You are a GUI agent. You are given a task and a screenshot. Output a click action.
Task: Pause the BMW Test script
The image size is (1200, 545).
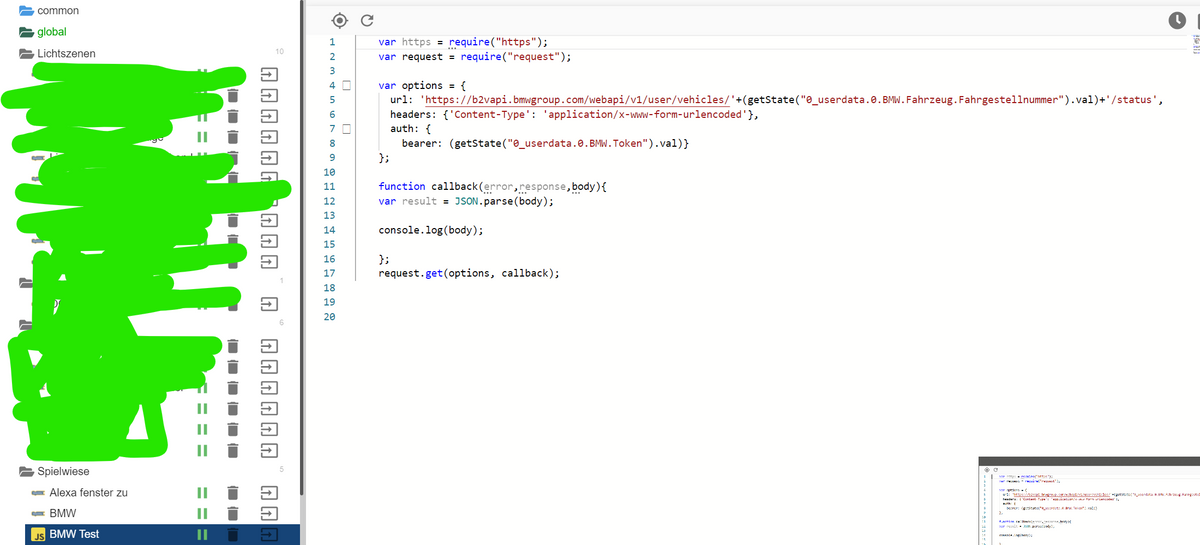tap(201, 534)
